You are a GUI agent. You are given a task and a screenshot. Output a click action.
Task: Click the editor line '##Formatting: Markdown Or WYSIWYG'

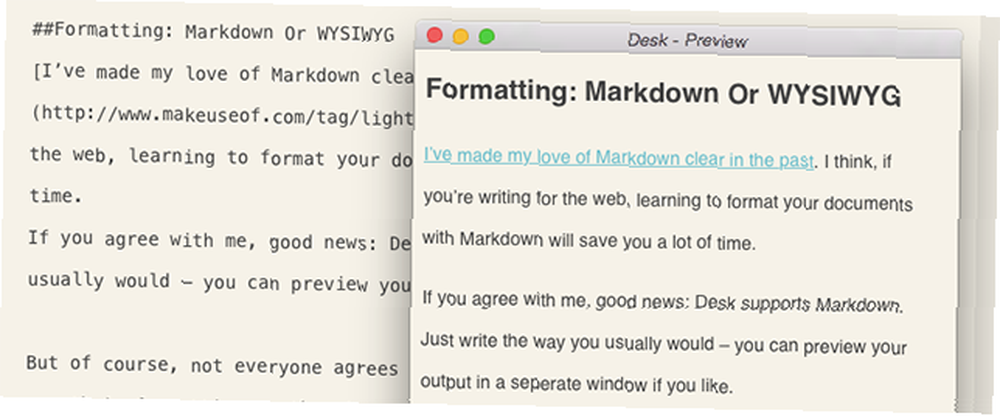click(x=214, y=33)
